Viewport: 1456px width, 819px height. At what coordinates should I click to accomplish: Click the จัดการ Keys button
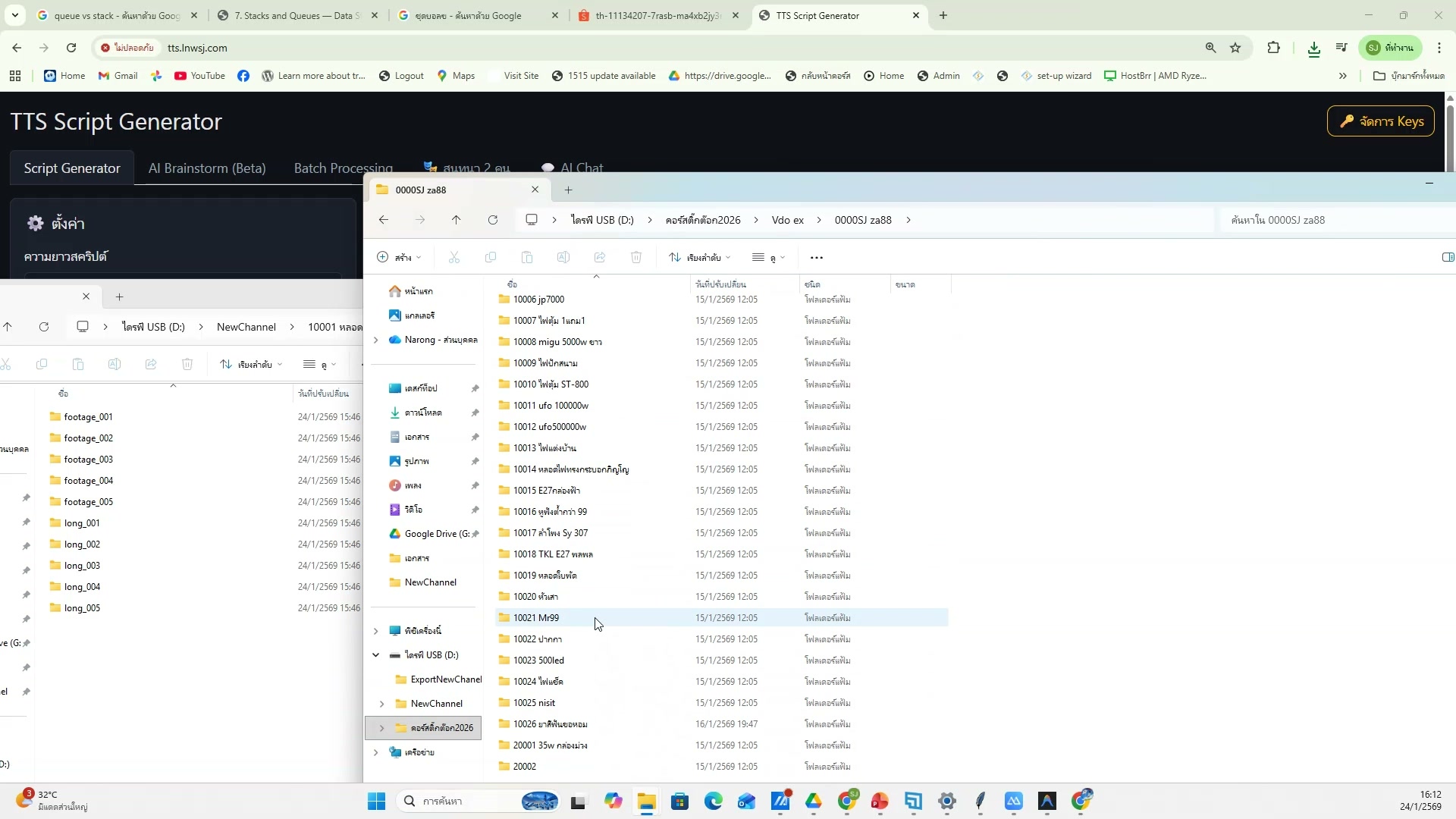1381,121
